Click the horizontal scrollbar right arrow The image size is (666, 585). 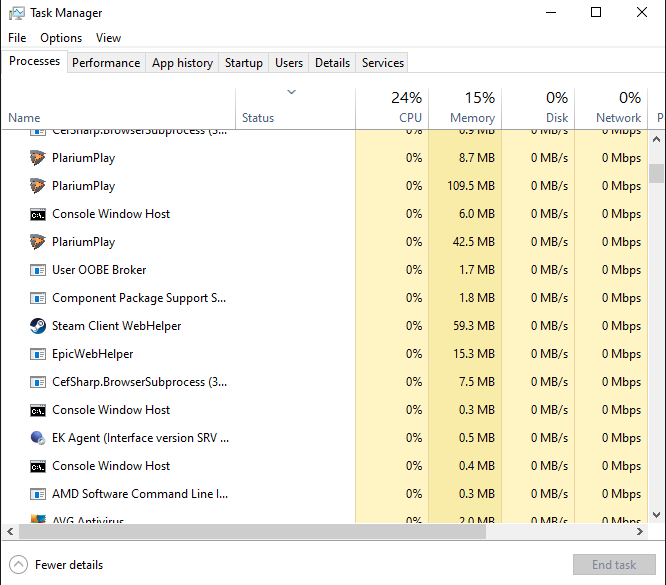(642, 533)
